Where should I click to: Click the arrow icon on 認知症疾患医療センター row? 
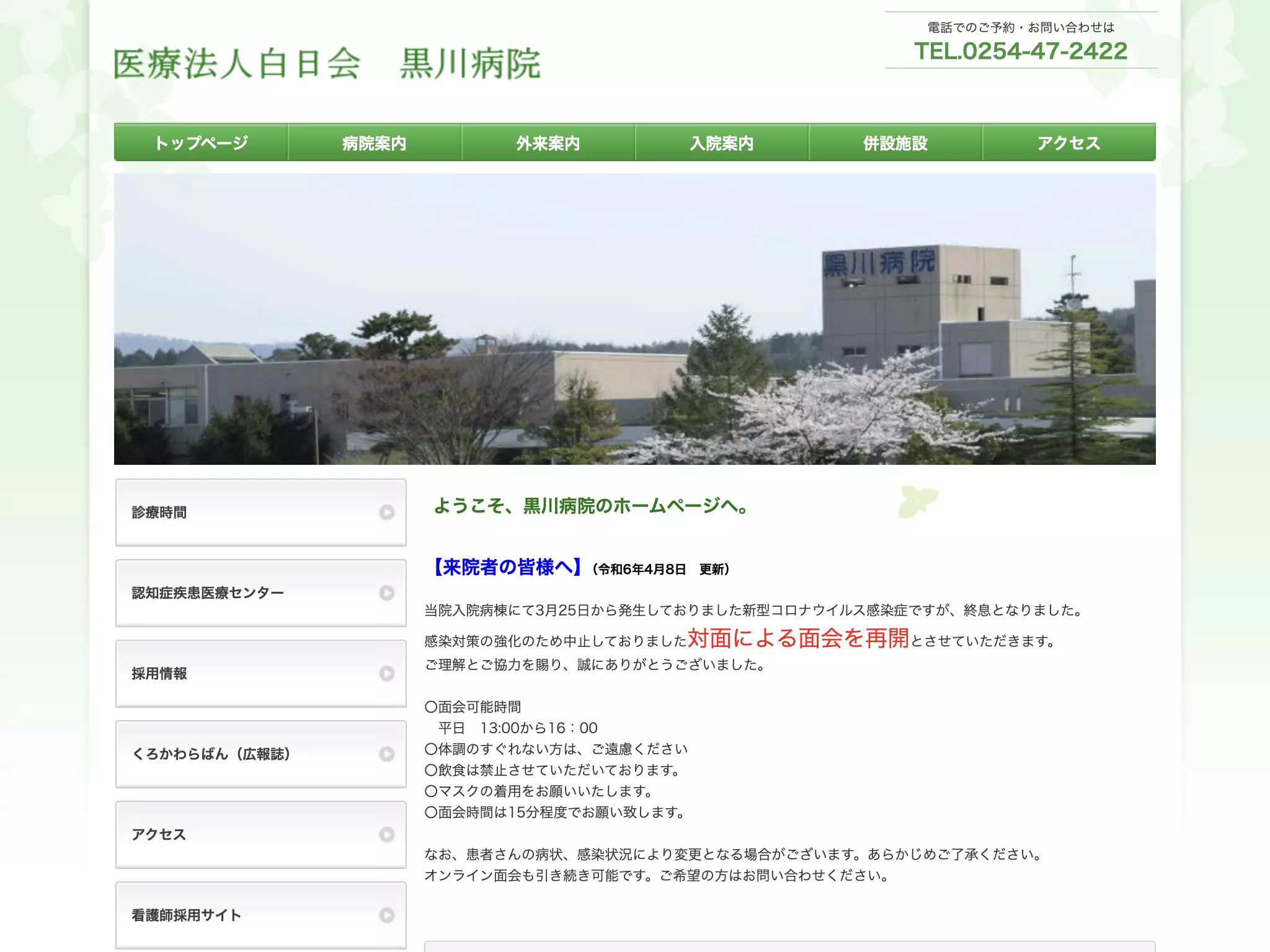[x=387, y=593]
